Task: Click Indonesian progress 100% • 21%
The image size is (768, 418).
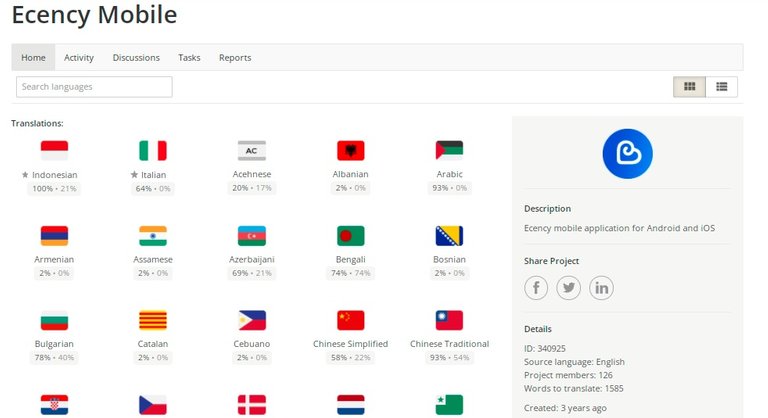Action: (54, 189)
